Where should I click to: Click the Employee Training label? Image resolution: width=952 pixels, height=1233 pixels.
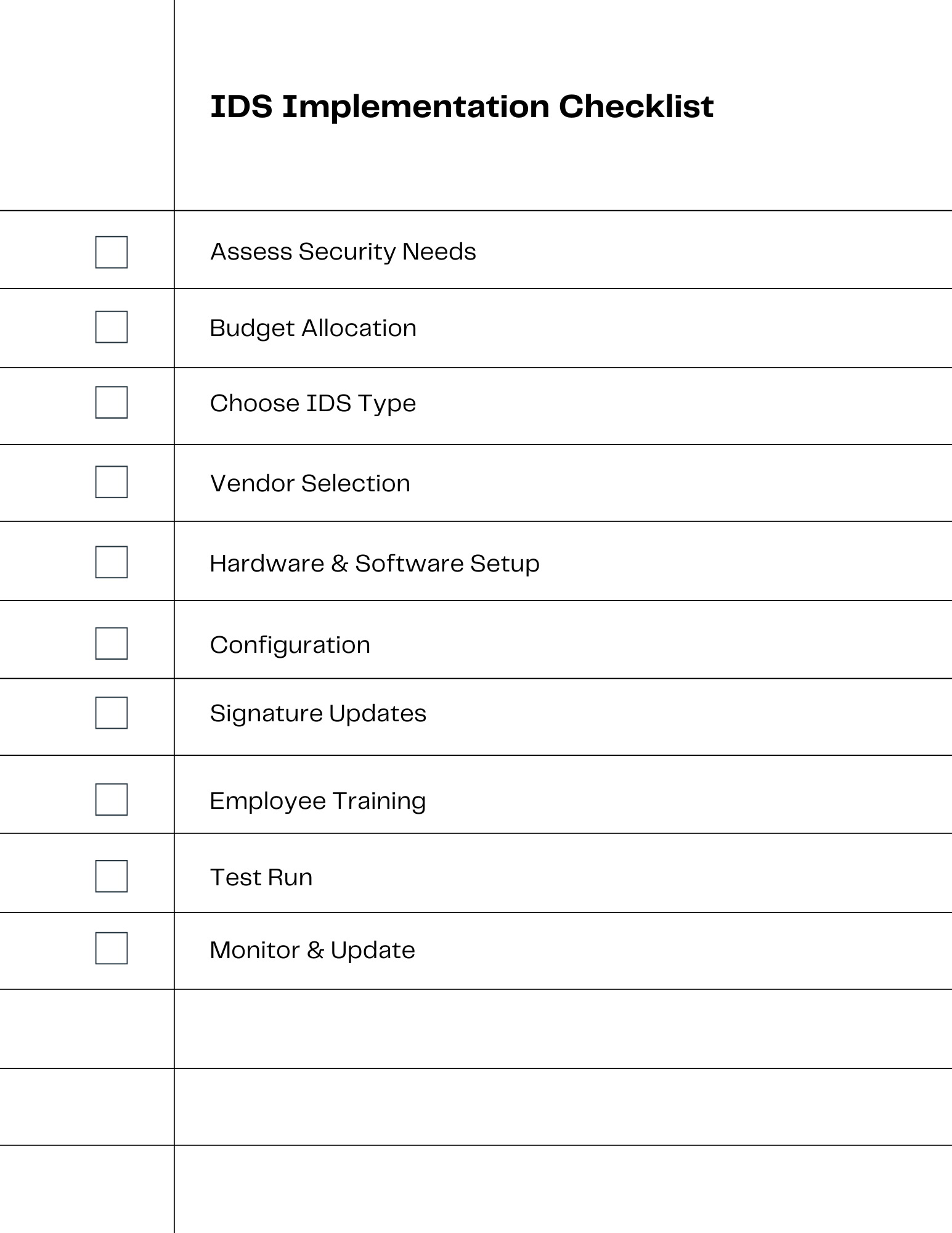click(318, 801)
